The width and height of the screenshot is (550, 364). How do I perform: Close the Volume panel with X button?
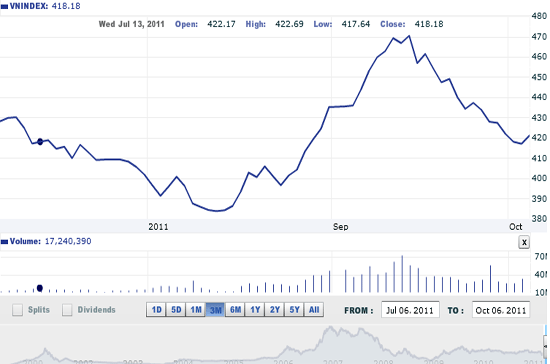524,242
